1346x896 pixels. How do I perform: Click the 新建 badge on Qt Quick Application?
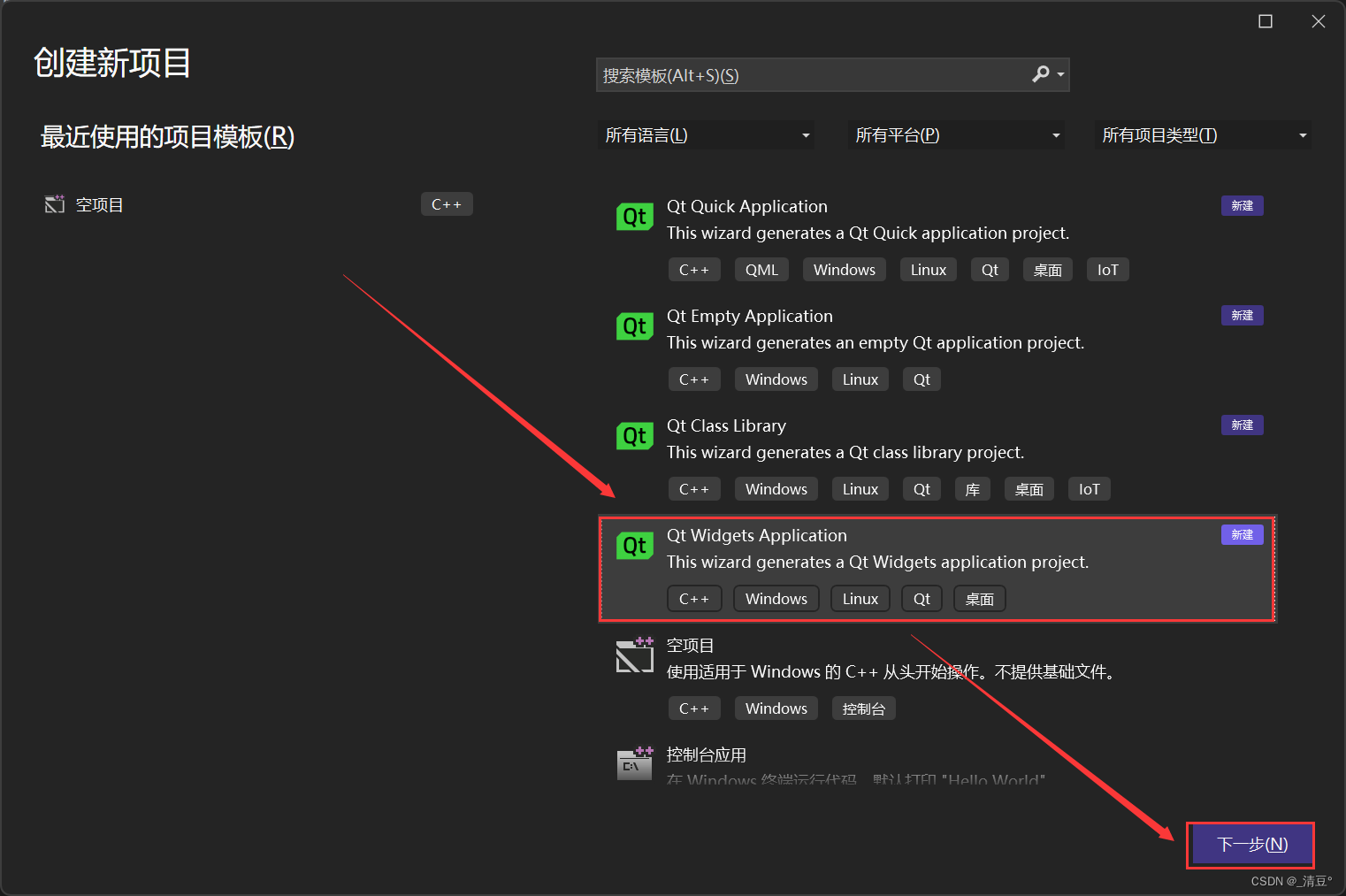(1243, 206)
